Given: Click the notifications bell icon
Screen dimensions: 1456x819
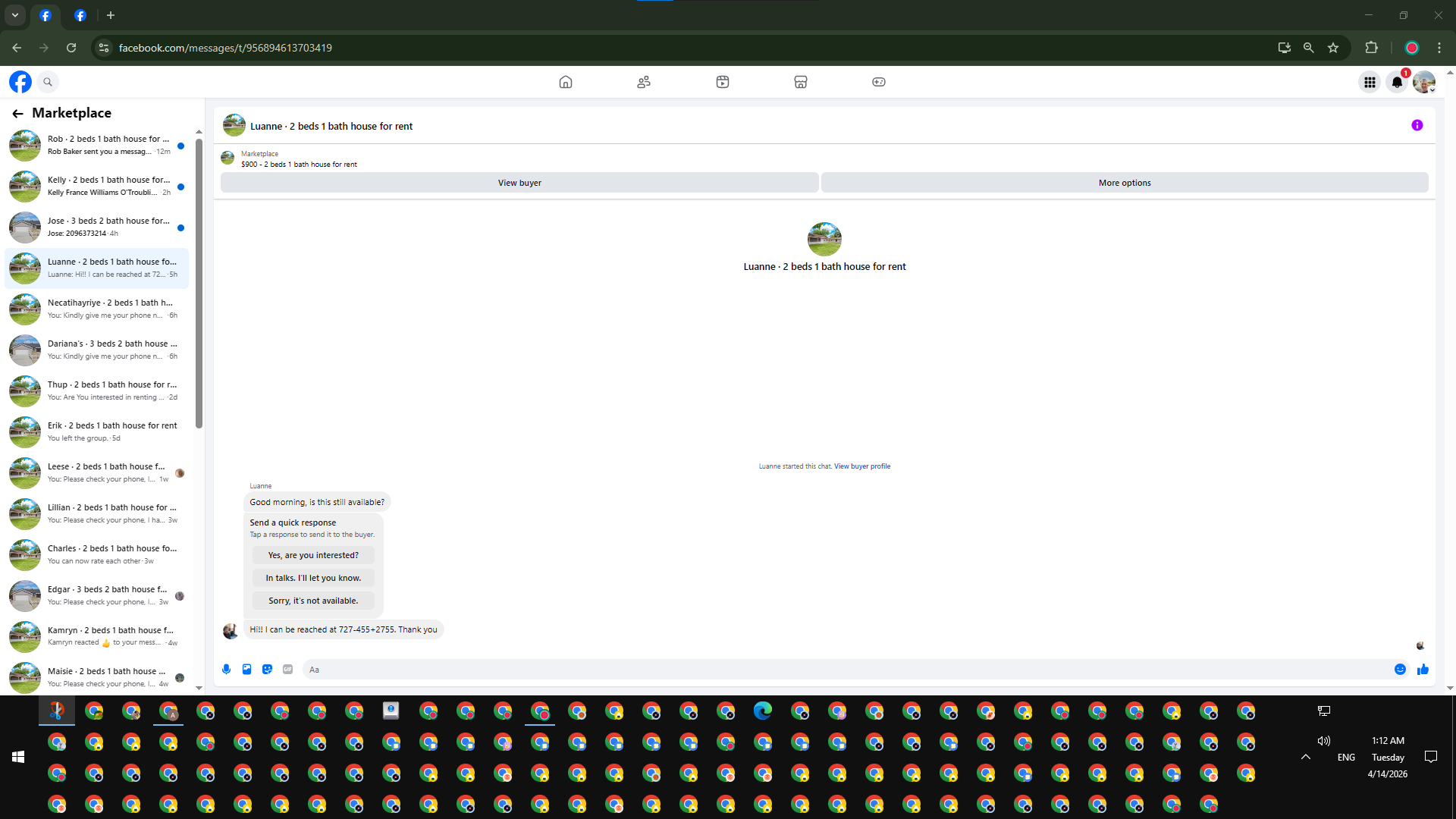Looking at the screenshot, I should [1396, 82].
